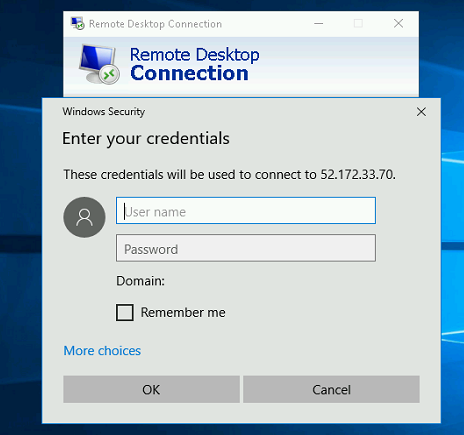
Task: Click the Remember me label text
Action: tap(183, 313)
